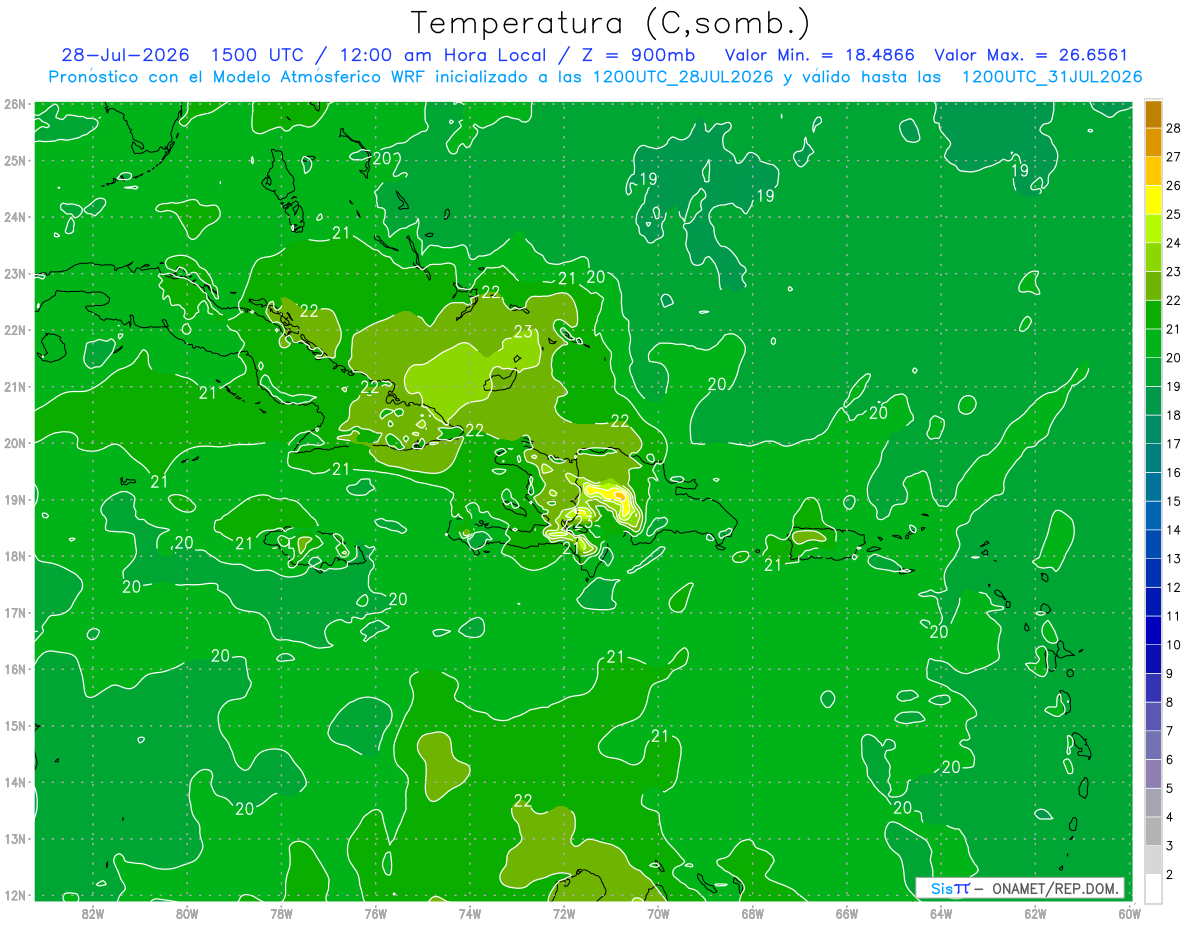Image resolution: width=1200 pixels, height=927 pixels.
Task: Click longitude axis label '82W'
Action: (93, 913)
